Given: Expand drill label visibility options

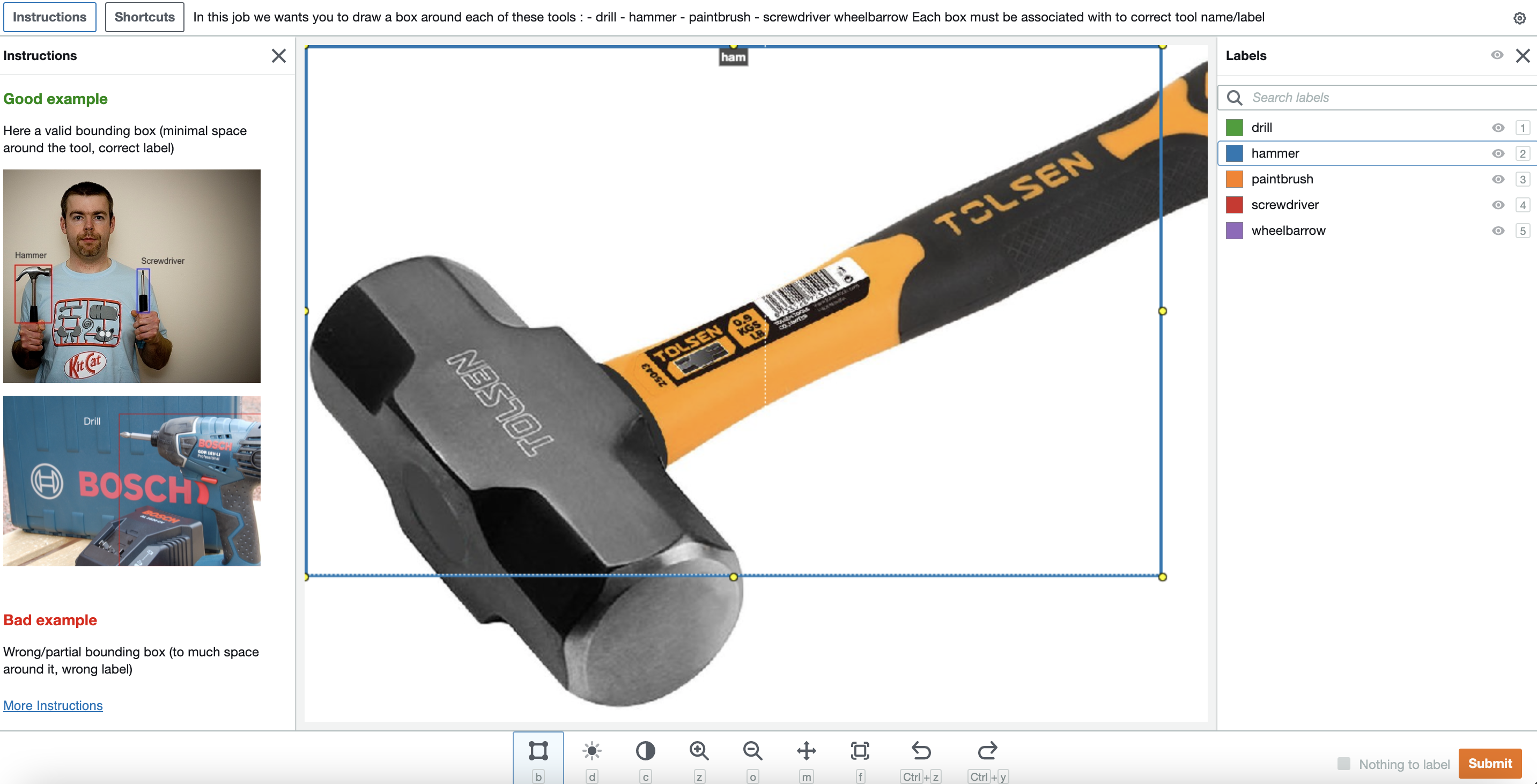Looking at the screenshot, I should tap(1497, 128).
